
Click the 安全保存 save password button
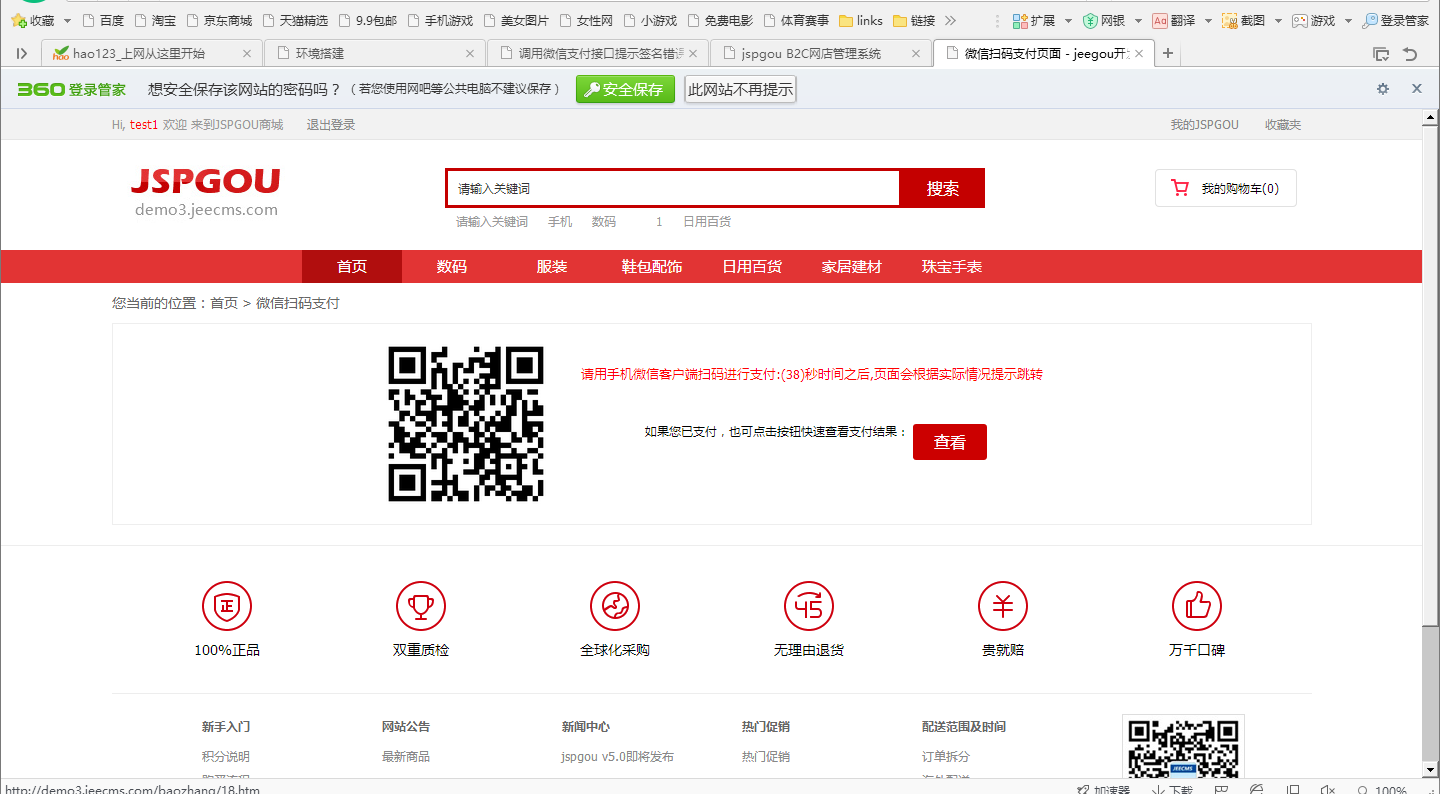pyautogui.click(x=625, y=89)
